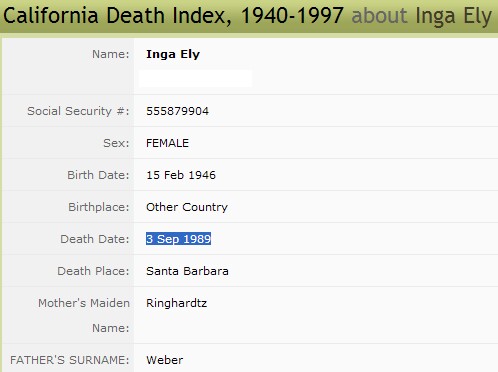
Task: Click the highlighted death date 3 Sep 1989
Action: tap(178, 239)
